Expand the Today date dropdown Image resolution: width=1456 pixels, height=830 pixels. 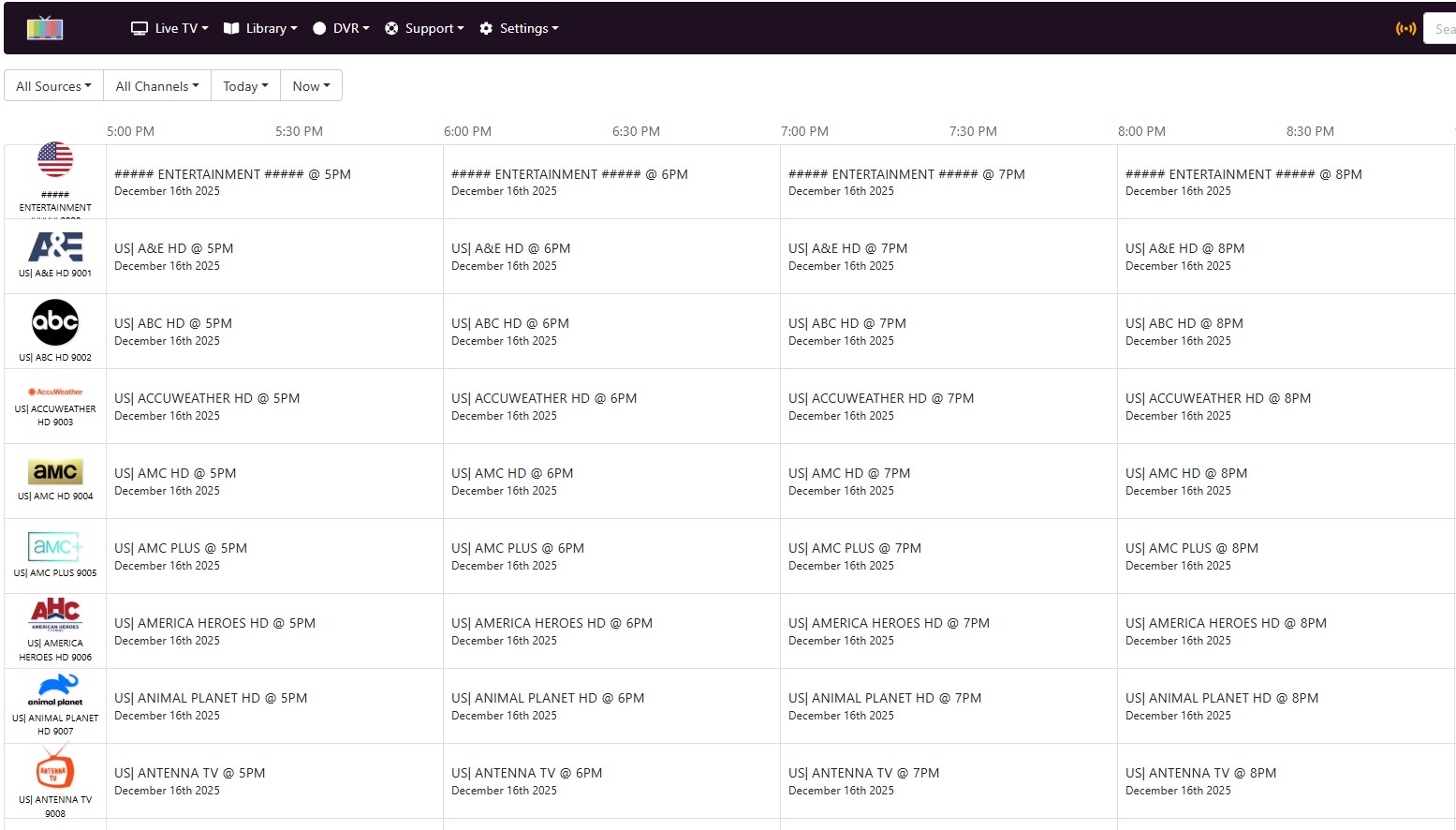(x=245, y=86)
